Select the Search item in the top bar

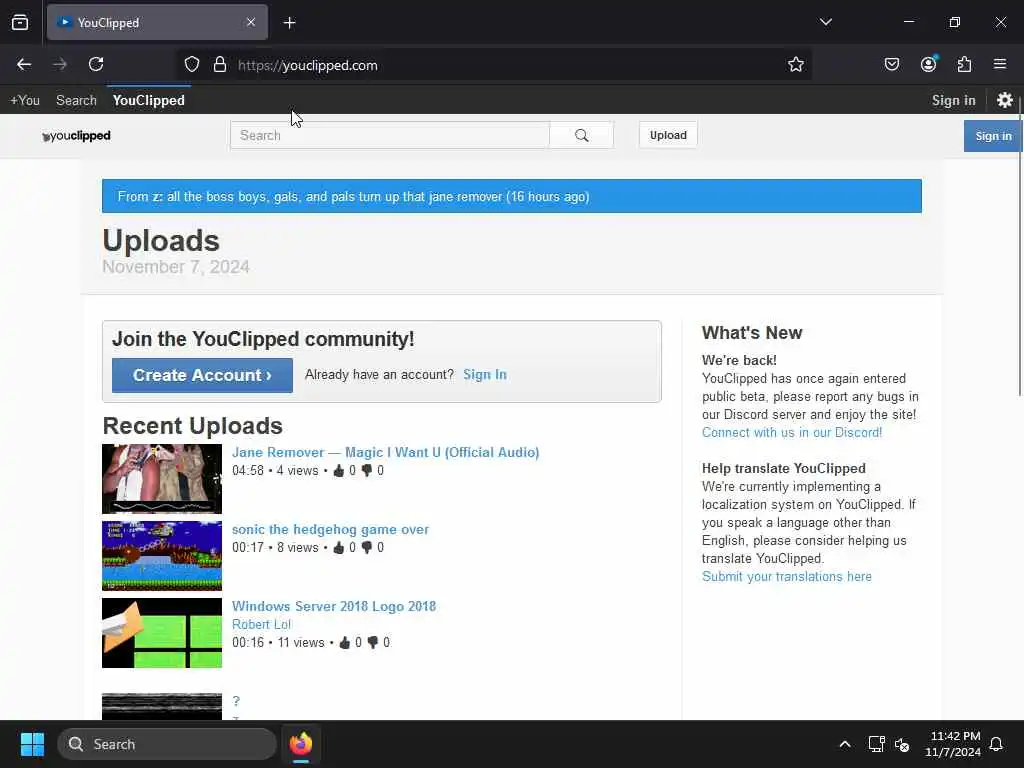point(76,101)
